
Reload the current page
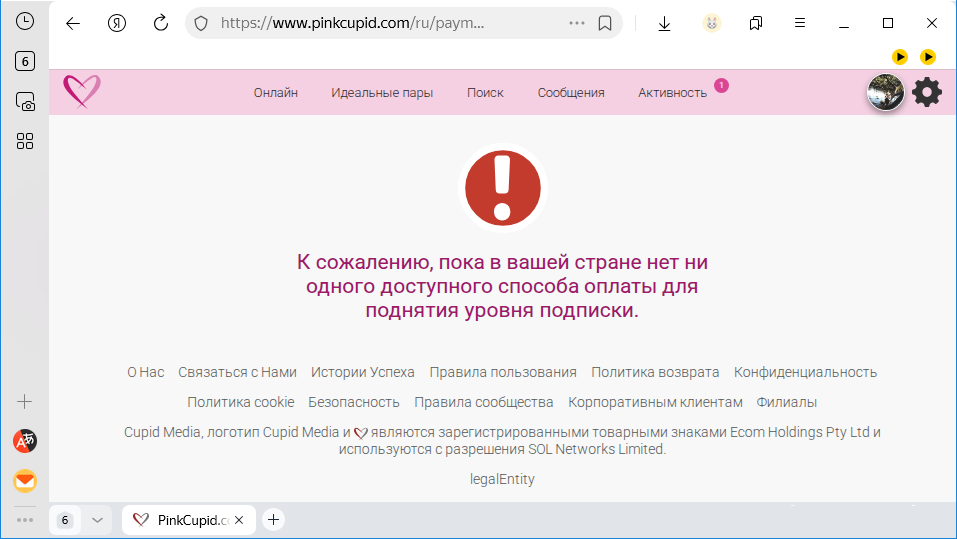pyautogui.click(x=161, y=23)
